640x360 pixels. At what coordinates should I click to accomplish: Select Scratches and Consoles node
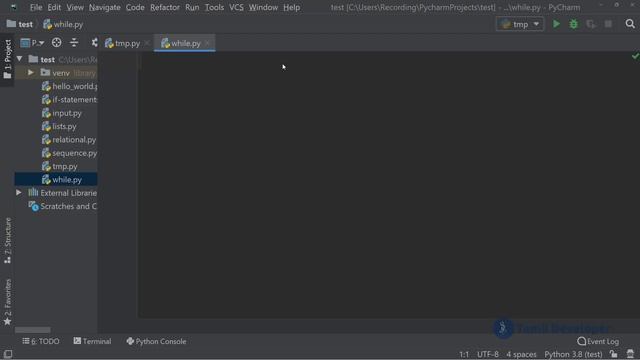[x=62, y=207]
